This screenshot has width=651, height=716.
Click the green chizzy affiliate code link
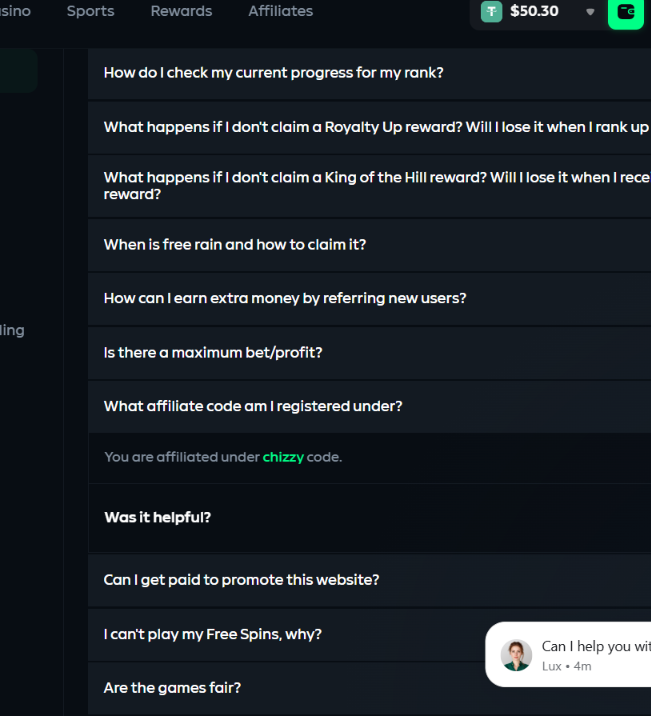coord(283,457)
